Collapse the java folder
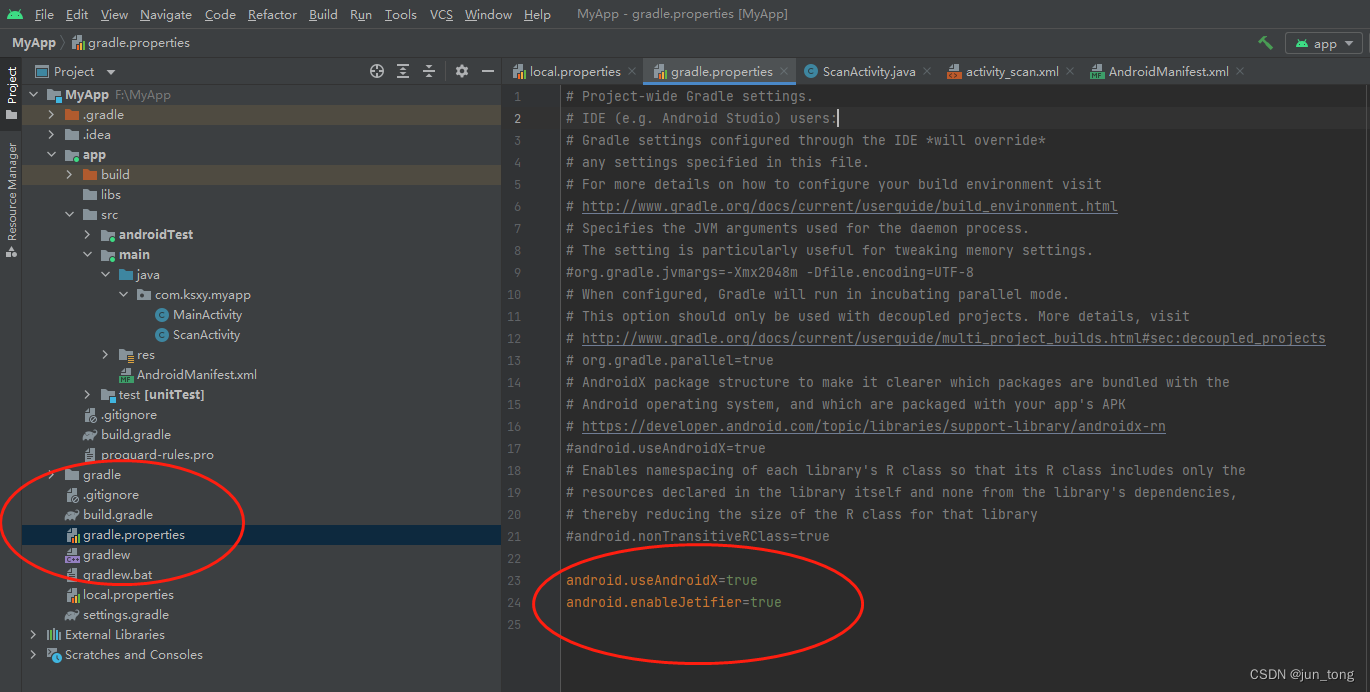This screenshot has width=1370, height=692. [x=105, y=275]
